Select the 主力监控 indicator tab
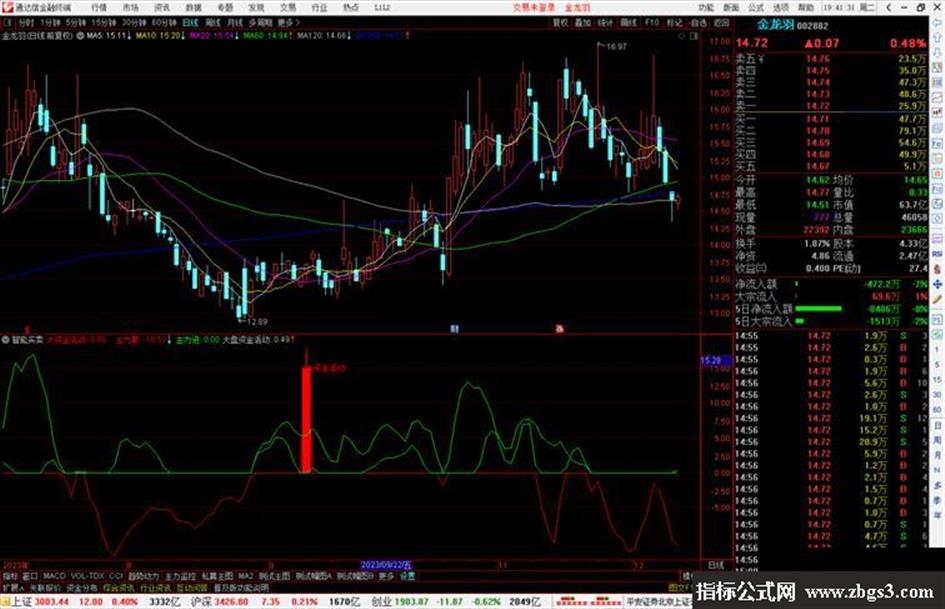This screenshot has height=609, width=945. click(180, 576)
